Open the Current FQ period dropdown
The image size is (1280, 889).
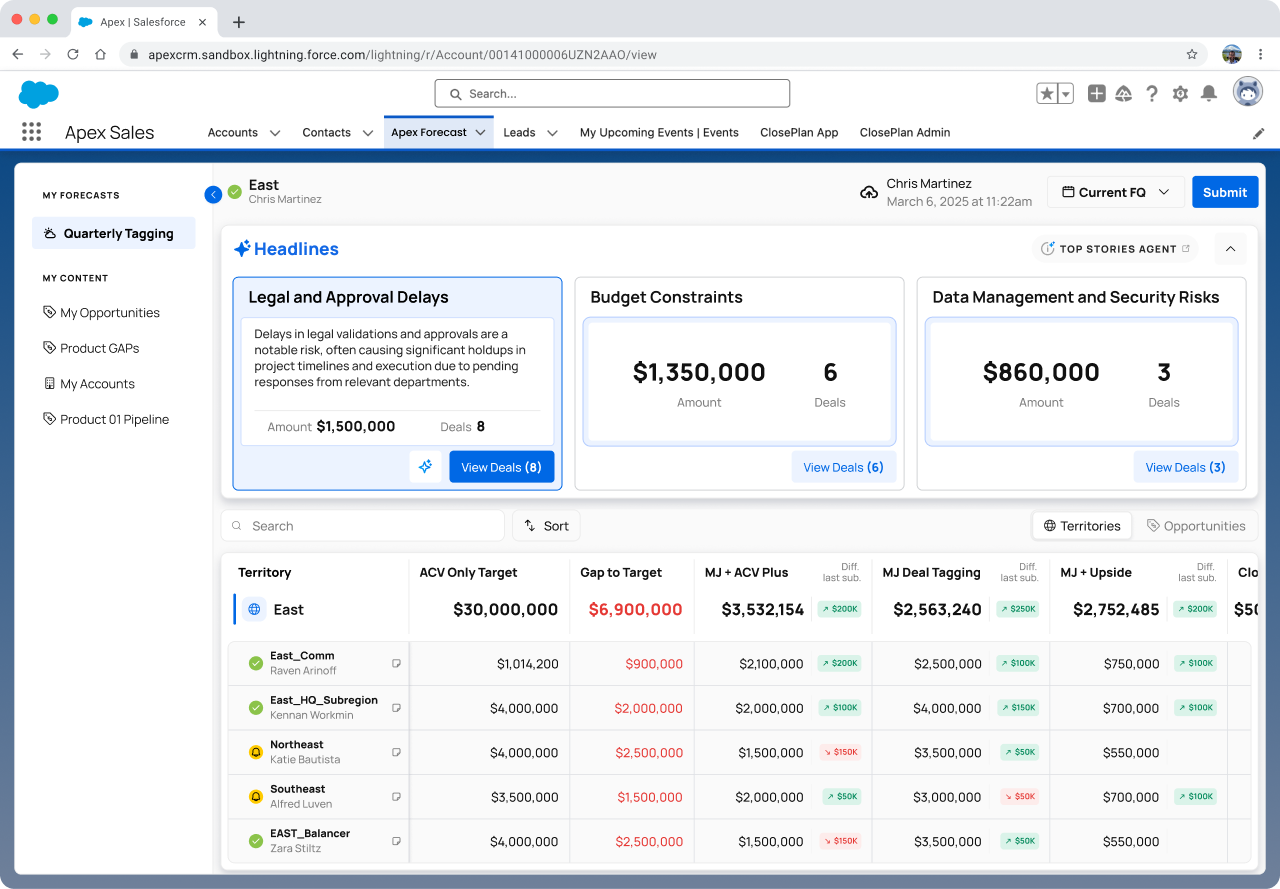pos(1116,192)
